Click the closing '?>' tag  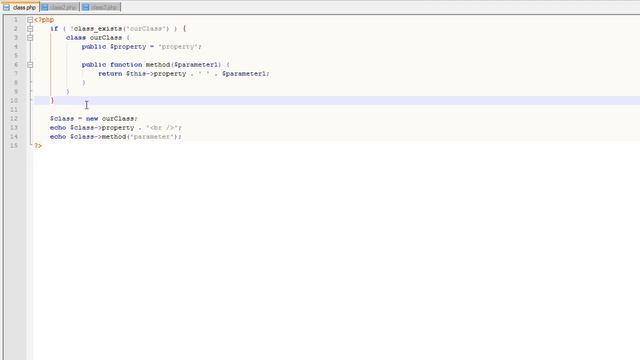pos(38,145)
